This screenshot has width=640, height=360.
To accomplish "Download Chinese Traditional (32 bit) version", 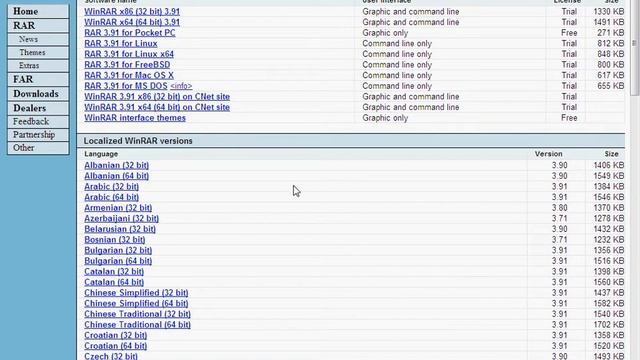I will coord(138,314).
